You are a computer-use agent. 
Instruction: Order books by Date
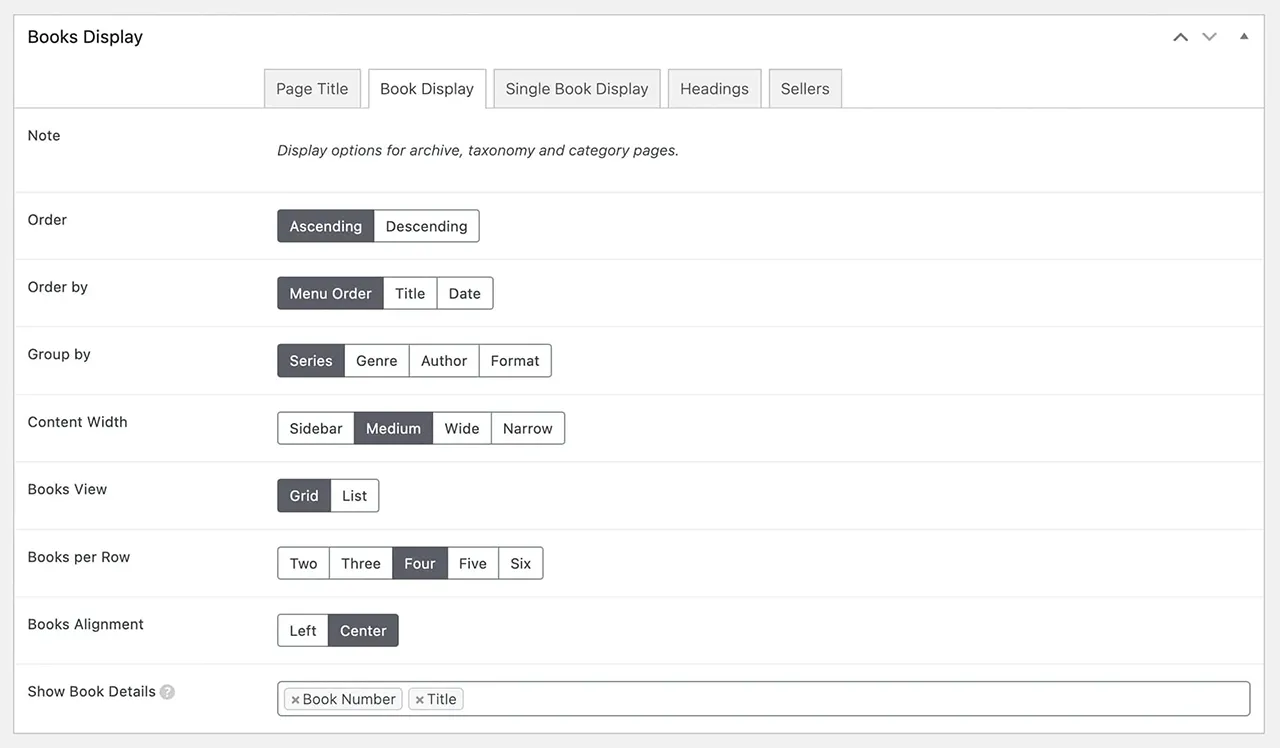(464, 293)
